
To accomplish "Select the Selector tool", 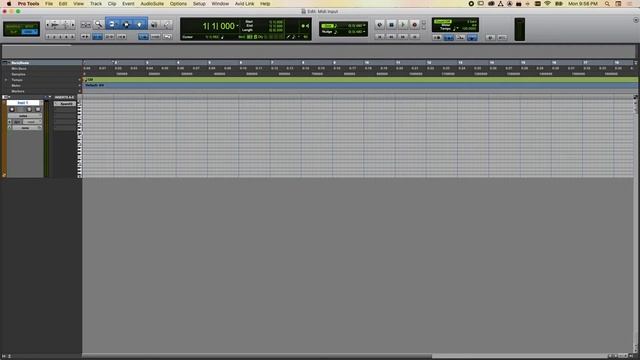I will click(126, 24).
